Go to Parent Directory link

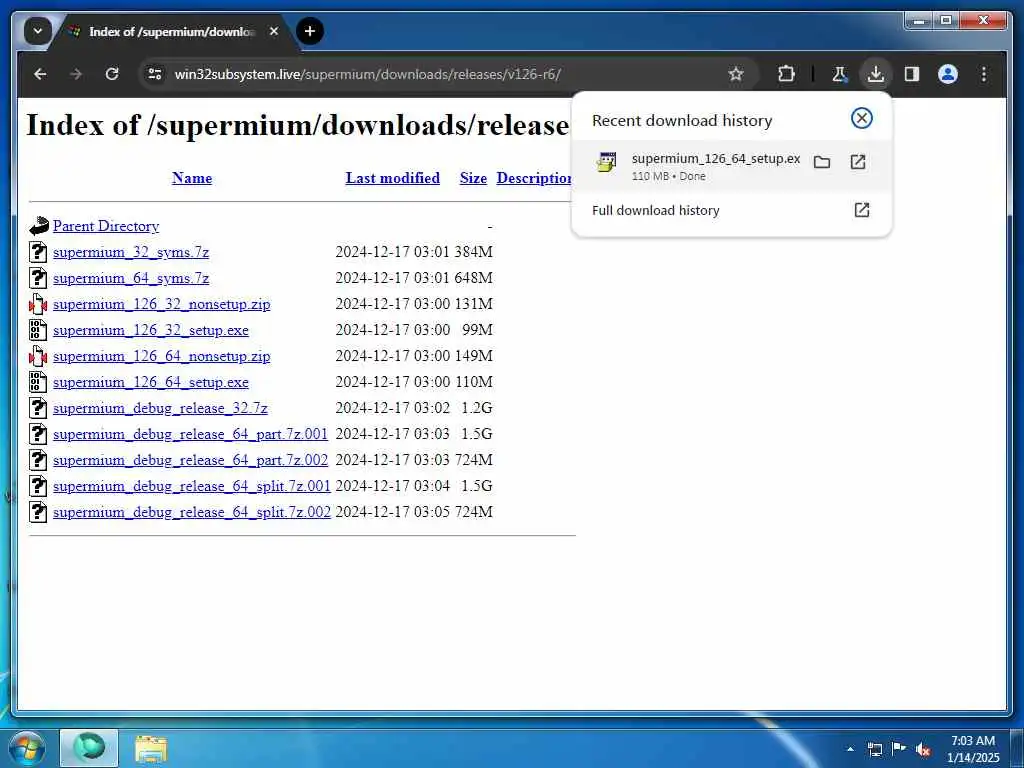coord(106,226)
